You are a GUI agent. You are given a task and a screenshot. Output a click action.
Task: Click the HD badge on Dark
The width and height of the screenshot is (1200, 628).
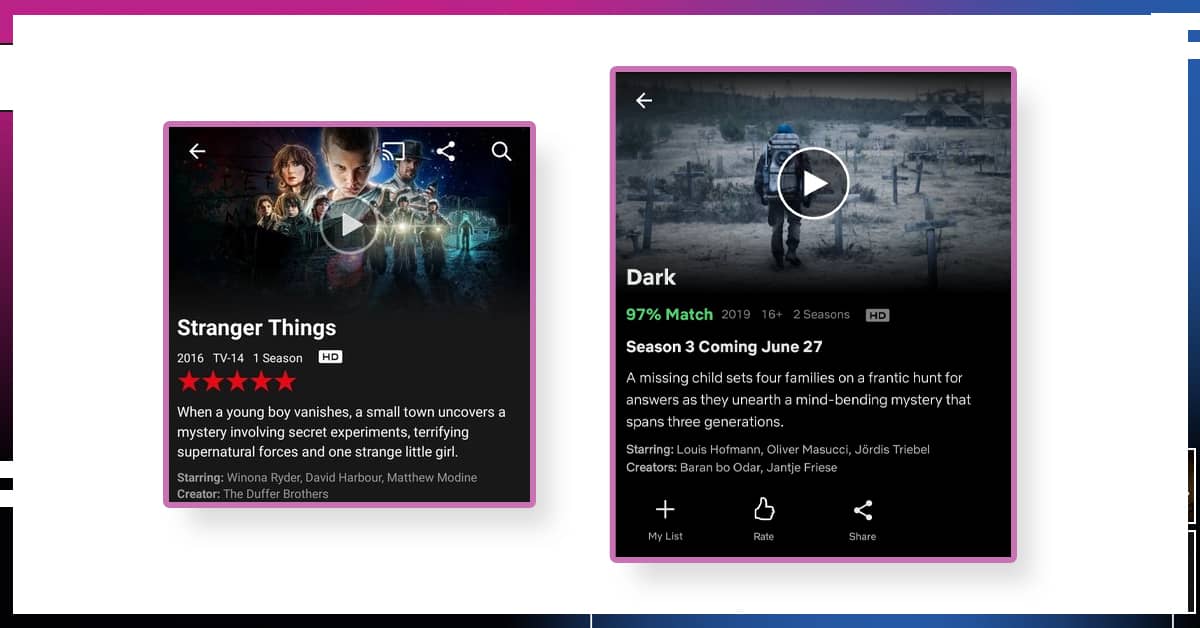pyautogui.click(x=877, y=315)
